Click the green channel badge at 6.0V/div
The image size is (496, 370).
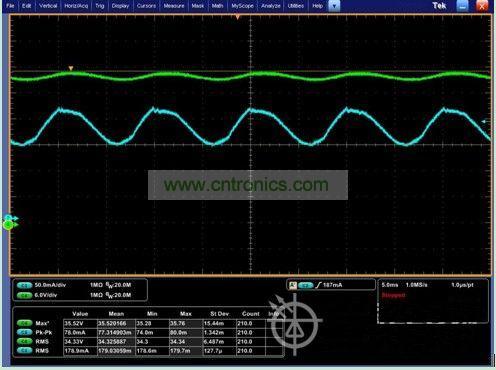[24, 295]
